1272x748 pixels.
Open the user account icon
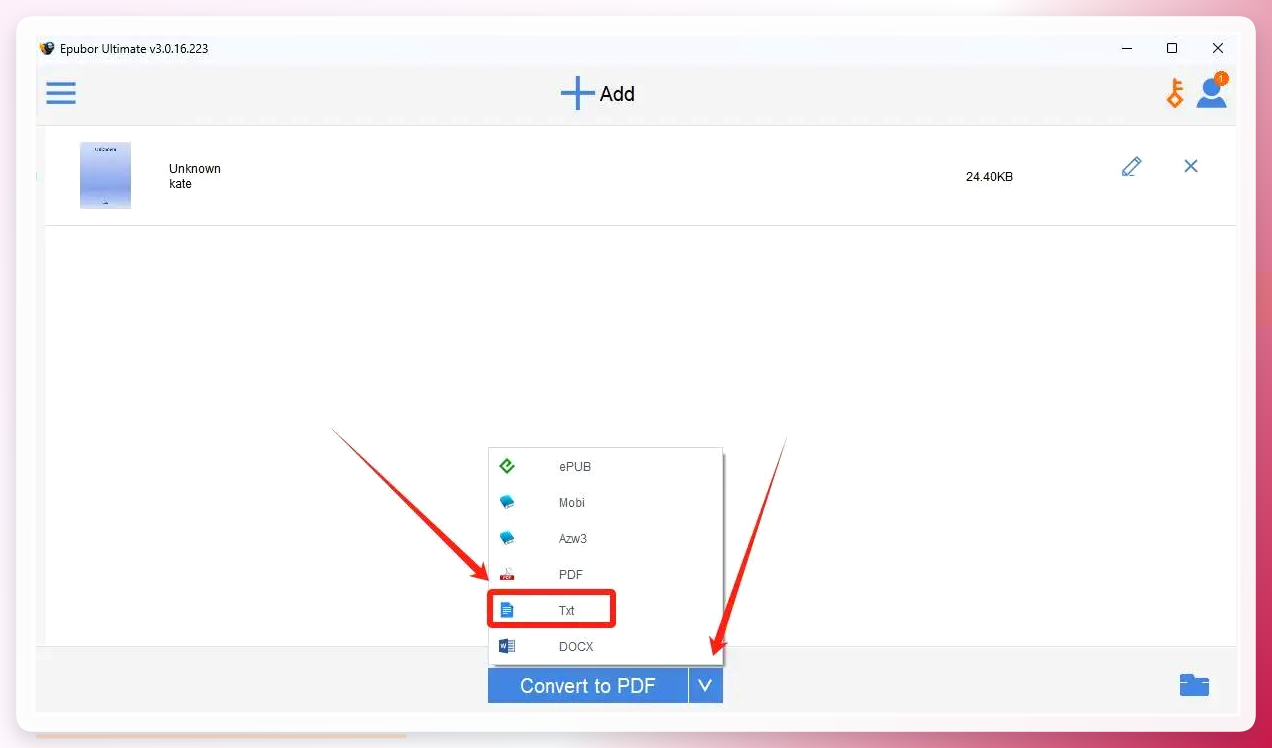click(1212, 92)
